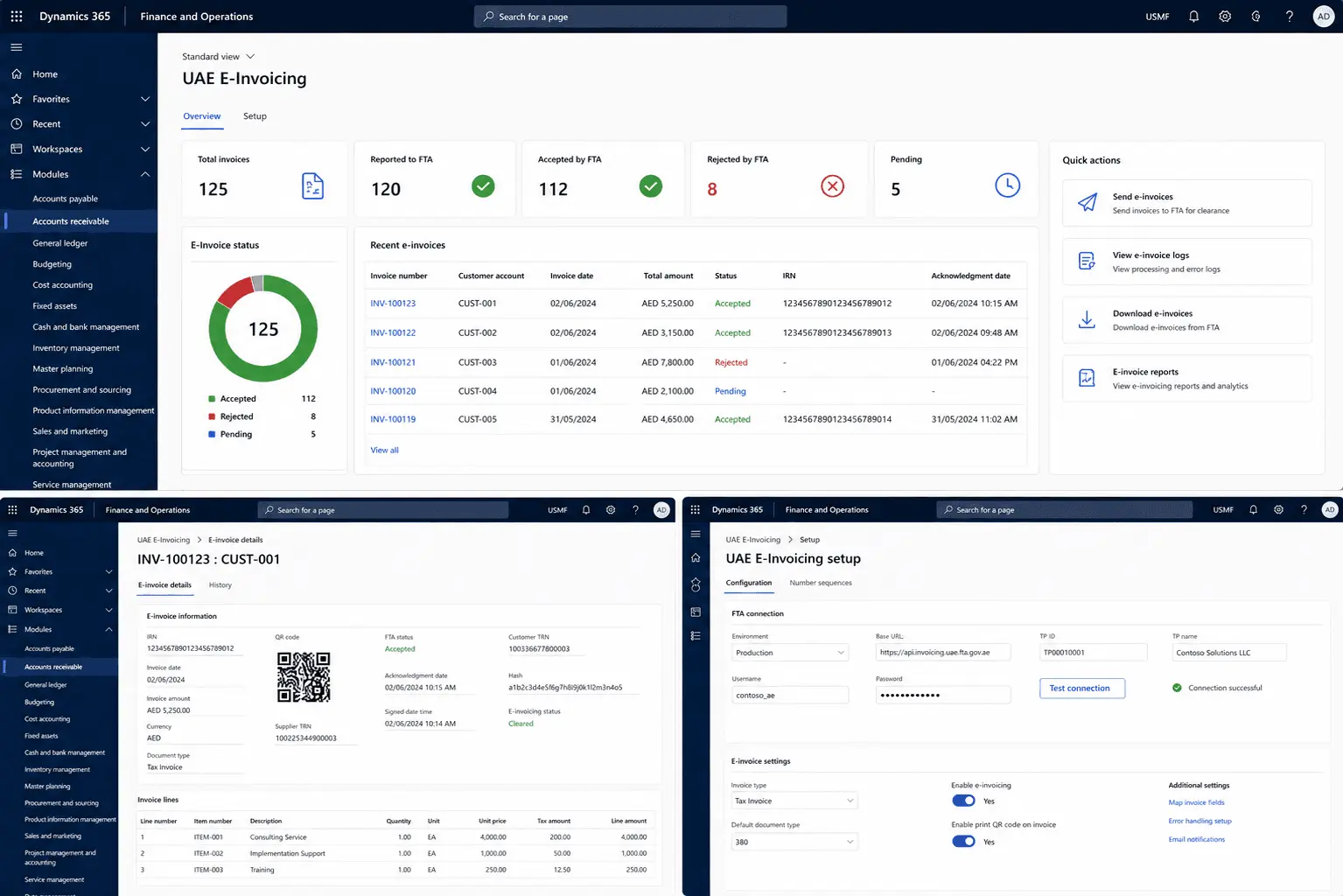Click the Test connection button
The image size is (1343, 896).
point(1081,689)
